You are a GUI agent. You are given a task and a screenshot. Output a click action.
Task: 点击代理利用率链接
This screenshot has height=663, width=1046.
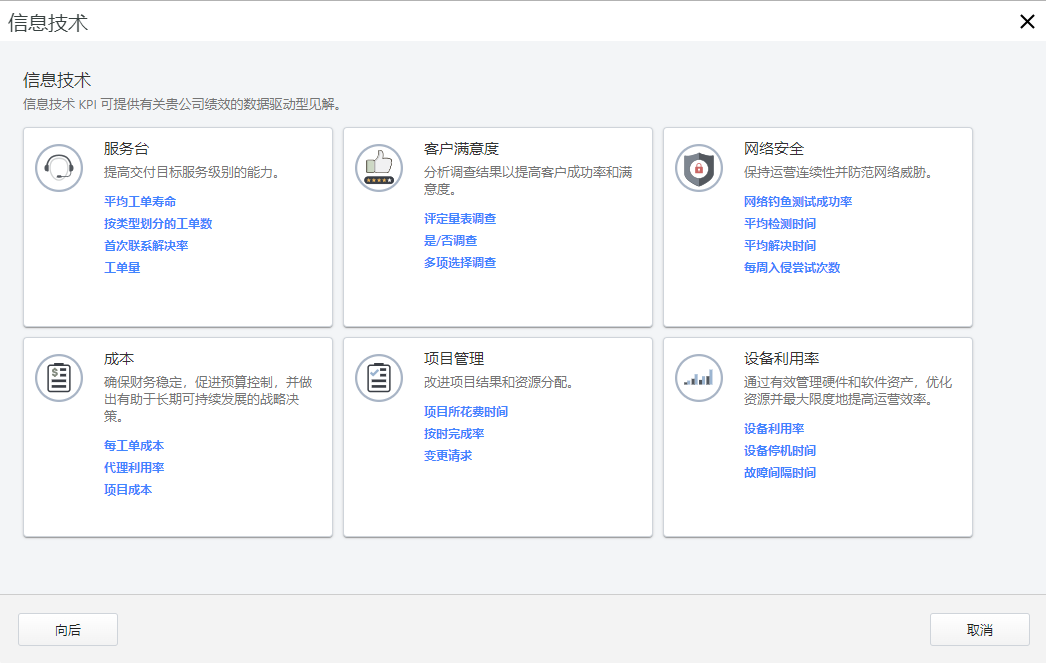pos(131,467)
